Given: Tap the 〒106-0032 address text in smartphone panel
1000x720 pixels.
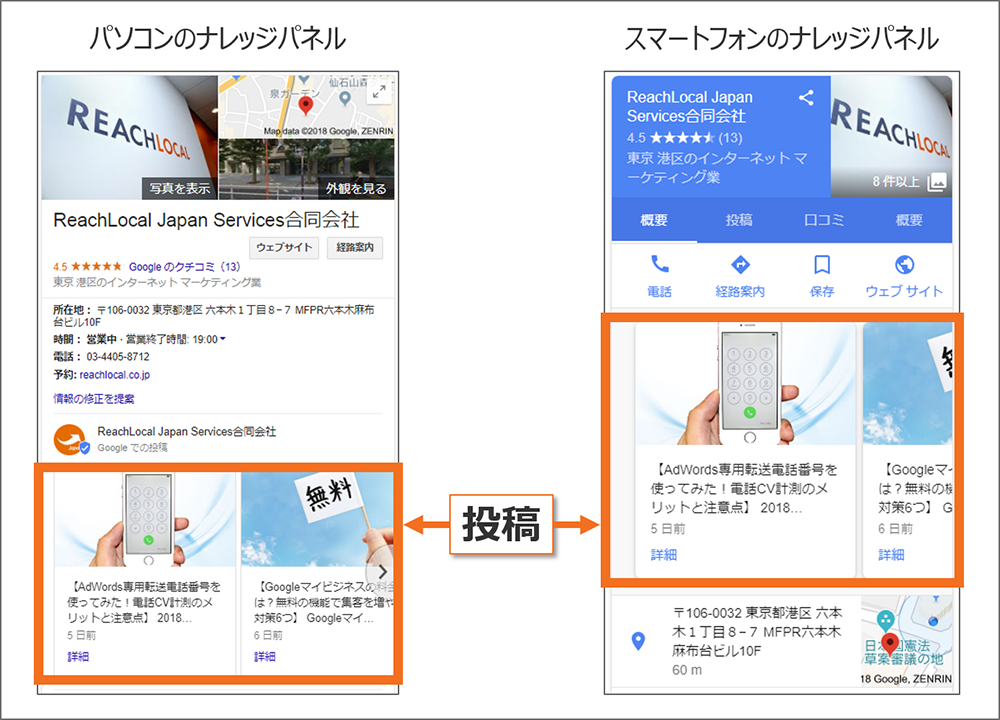Looking at the screenshot, I should click(x=757, y=631).
